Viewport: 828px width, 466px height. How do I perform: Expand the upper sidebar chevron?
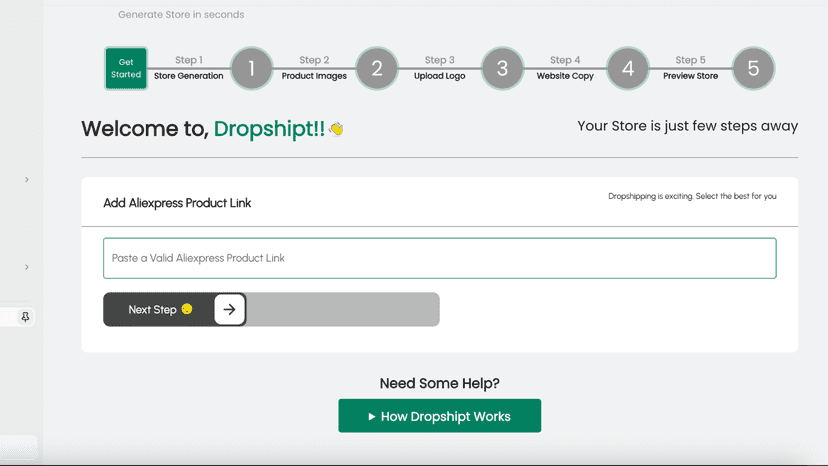pyautogui.click(x=26, y=180)
